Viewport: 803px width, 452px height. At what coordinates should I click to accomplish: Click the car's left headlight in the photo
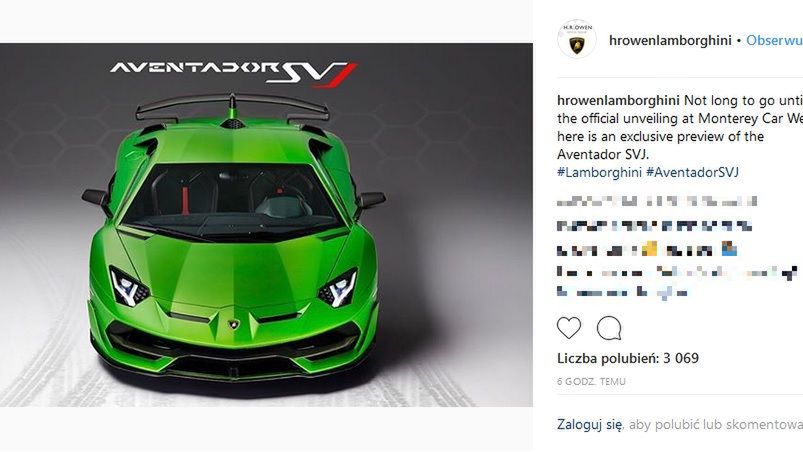(x=129, y=287)
